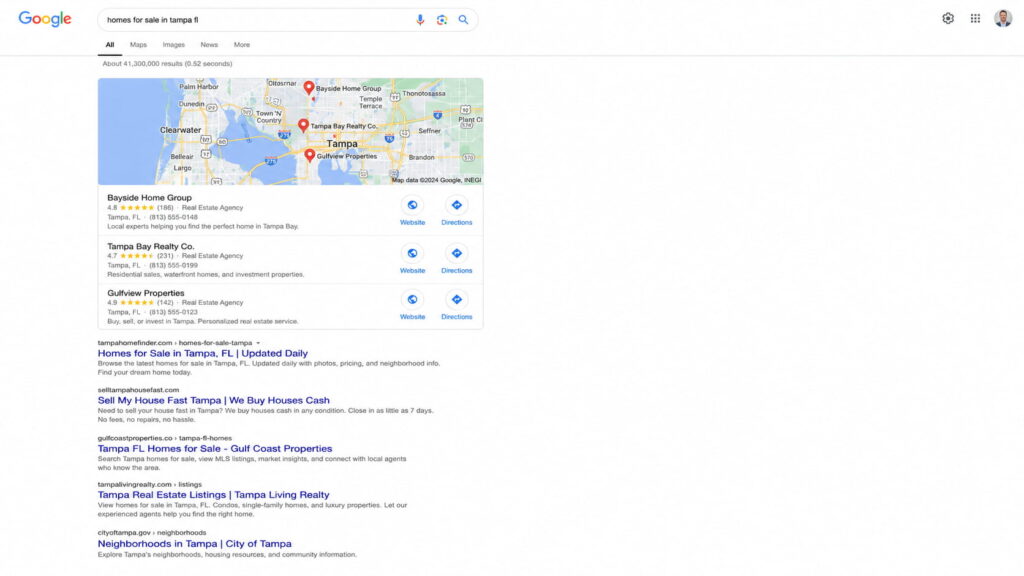Click the Bayside Home Group map pin
The width and height of the screenshot is (1024, 576).
click(309, 87)
